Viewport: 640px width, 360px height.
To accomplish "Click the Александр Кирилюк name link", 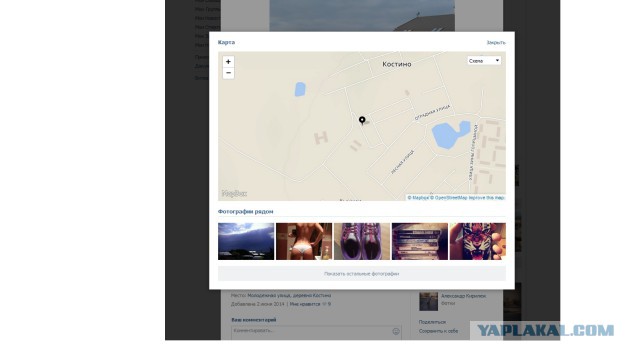I will click(463, 296).
